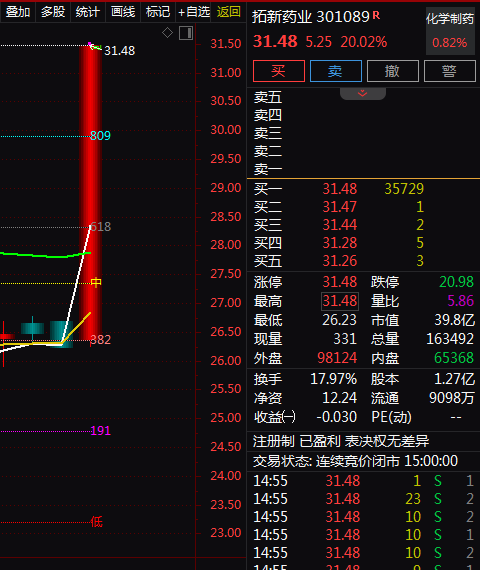This screenshot has height=570, width=480.
Task: Click the 换手 value 17.97%
Action: (x=333, y=379)
